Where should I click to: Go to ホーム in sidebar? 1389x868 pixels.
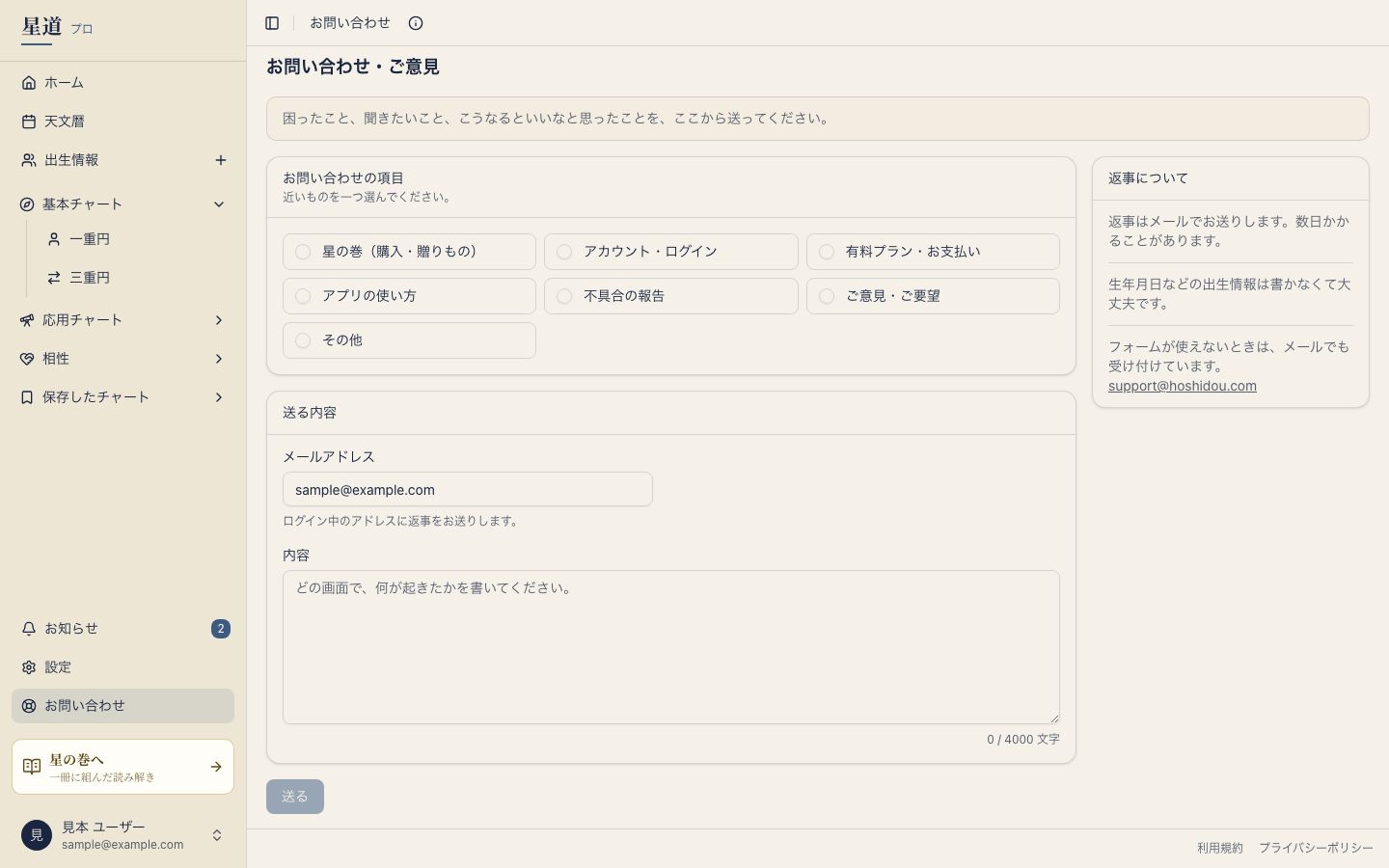click(123, 83)
